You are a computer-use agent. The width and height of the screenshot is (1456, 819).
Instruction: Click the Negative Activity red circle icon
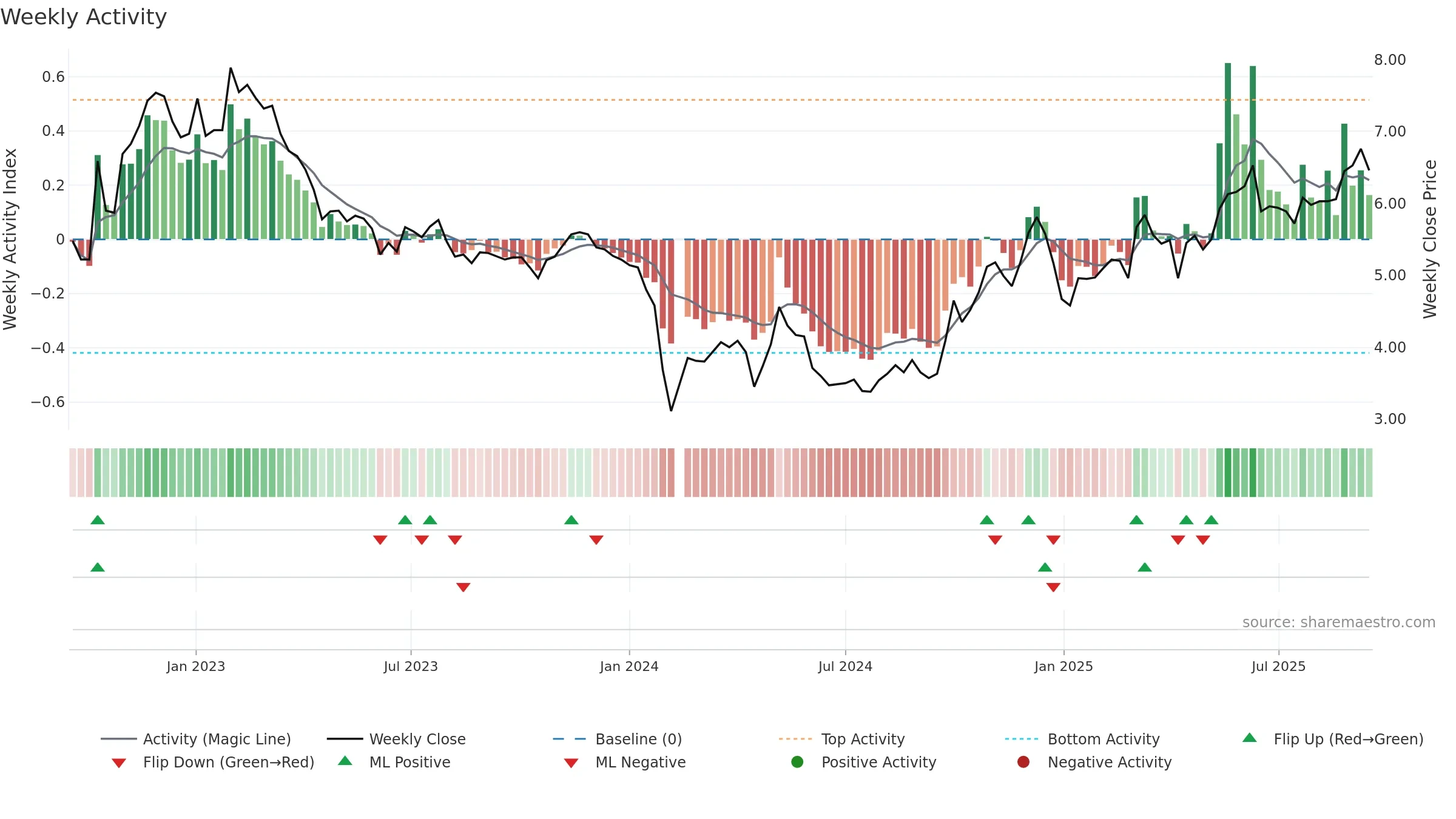pos(1023,761)
